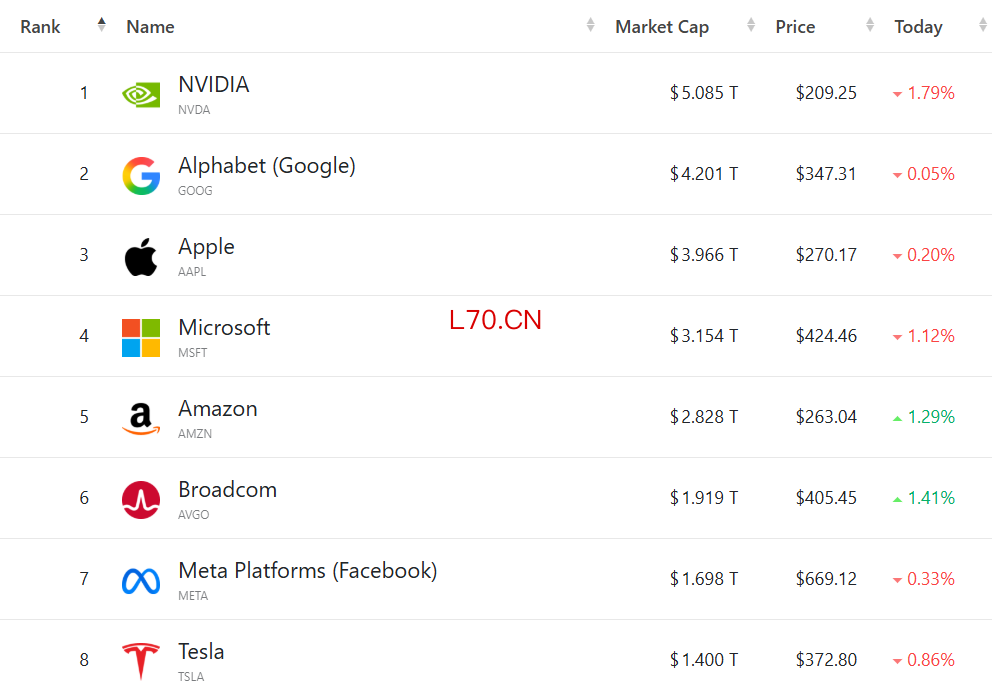Select the Today column header
Viewport: 992px width, 699px height.
(918, 27)
